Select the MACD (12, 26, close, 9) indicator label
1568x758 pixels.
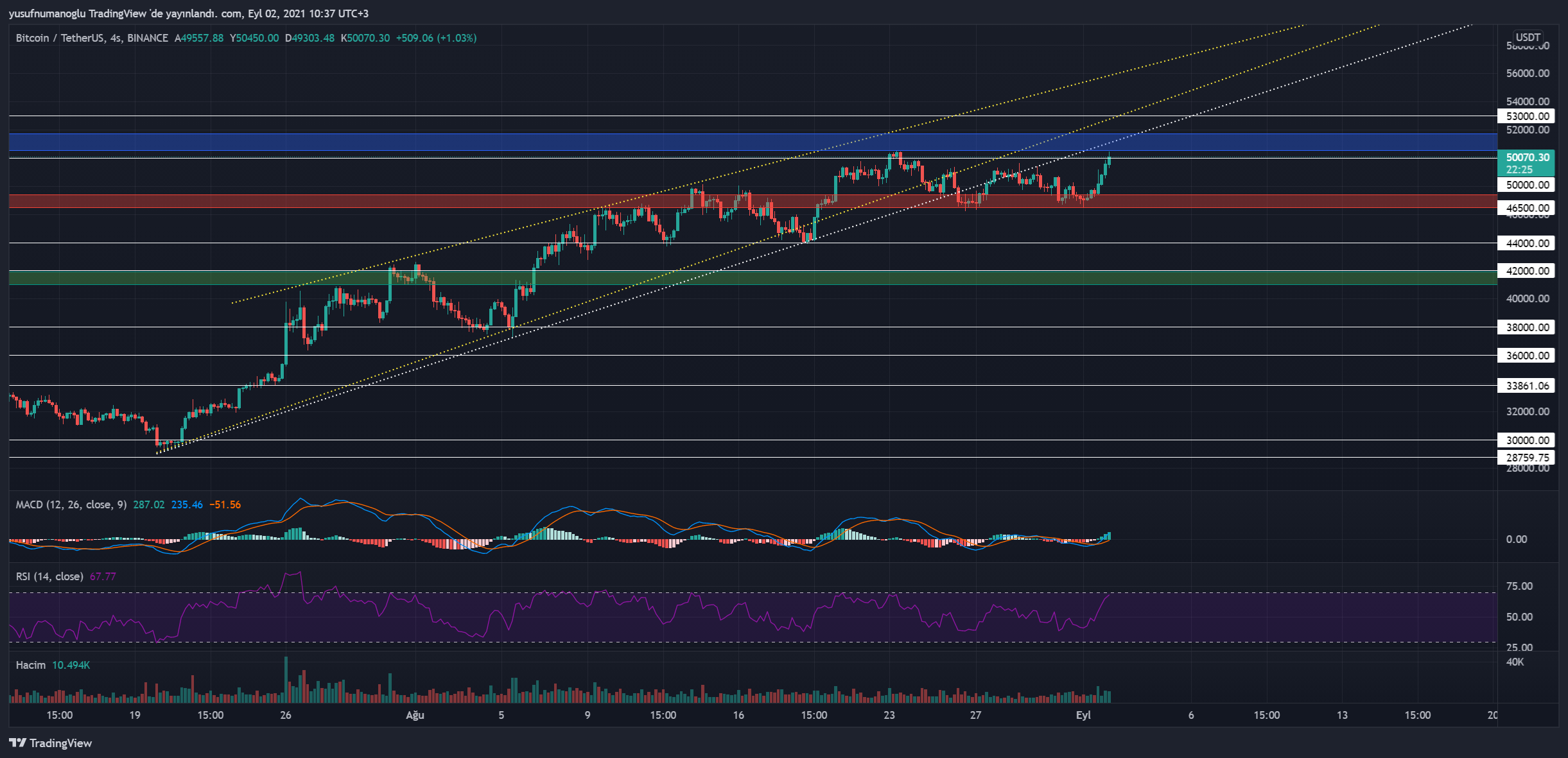(71, 504)
